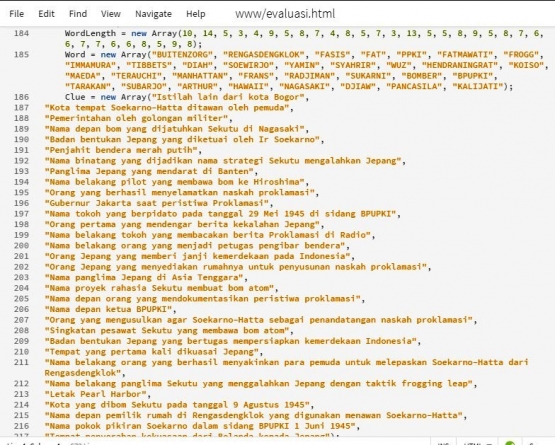Open the Find menu
Viewport: 555px width, 445px height.
pos(78,14)
